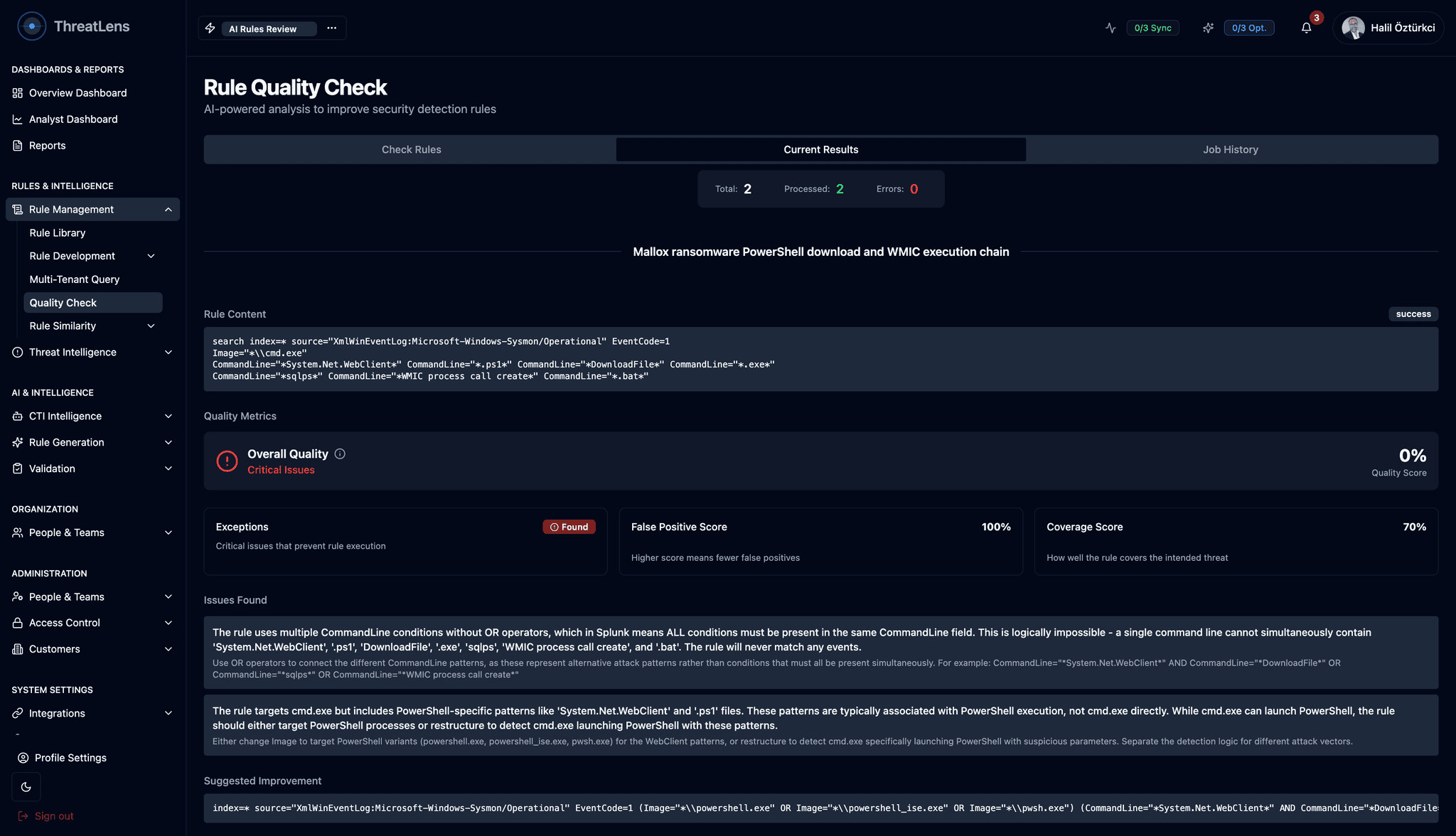1456x836 pixels.
Task: Click the Access Control lock icon
Action: (x=18, y=623)
